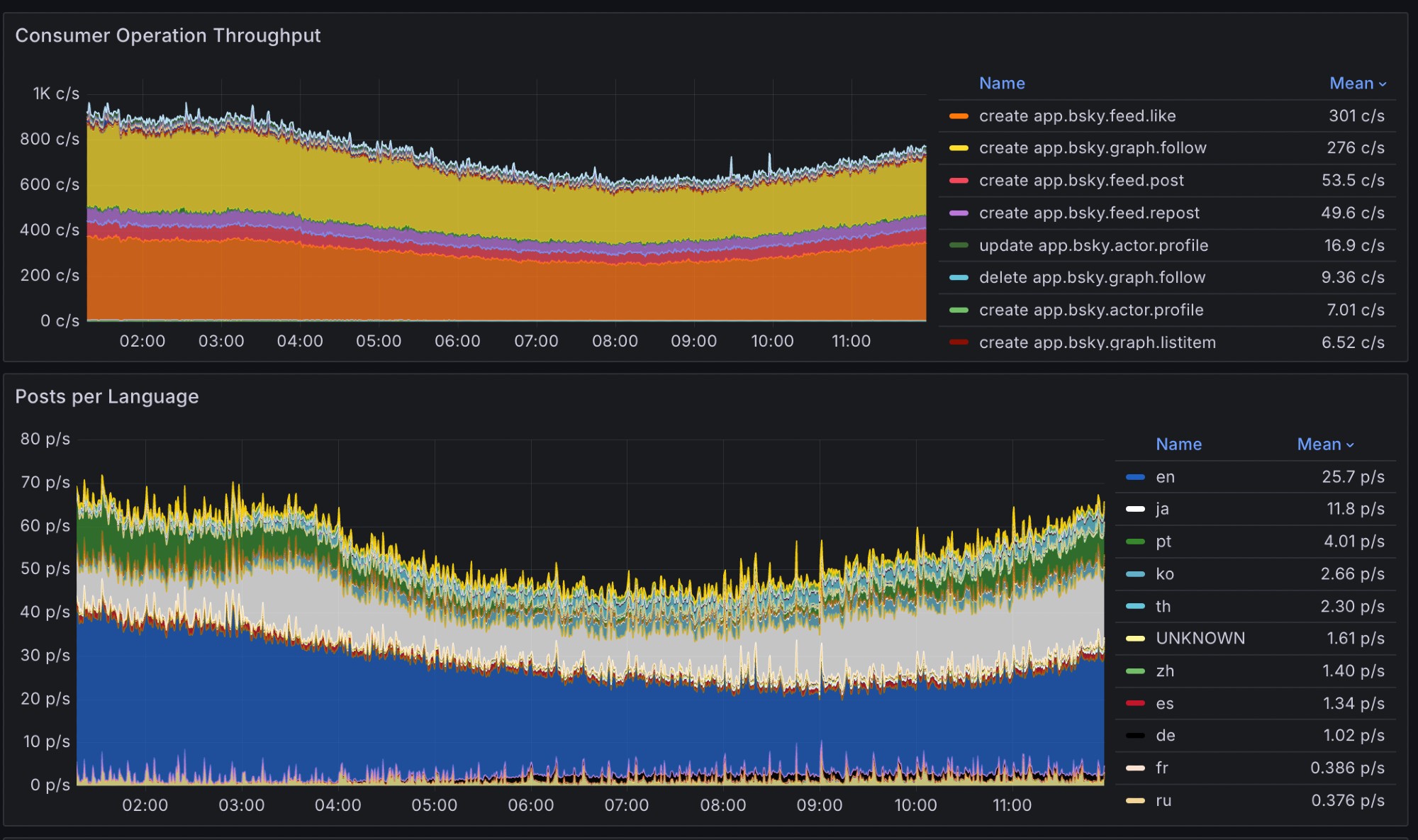The height and width of the screenshot is (840, 1418).
Task: Sort language legend by Name header
Action: 1178,444
